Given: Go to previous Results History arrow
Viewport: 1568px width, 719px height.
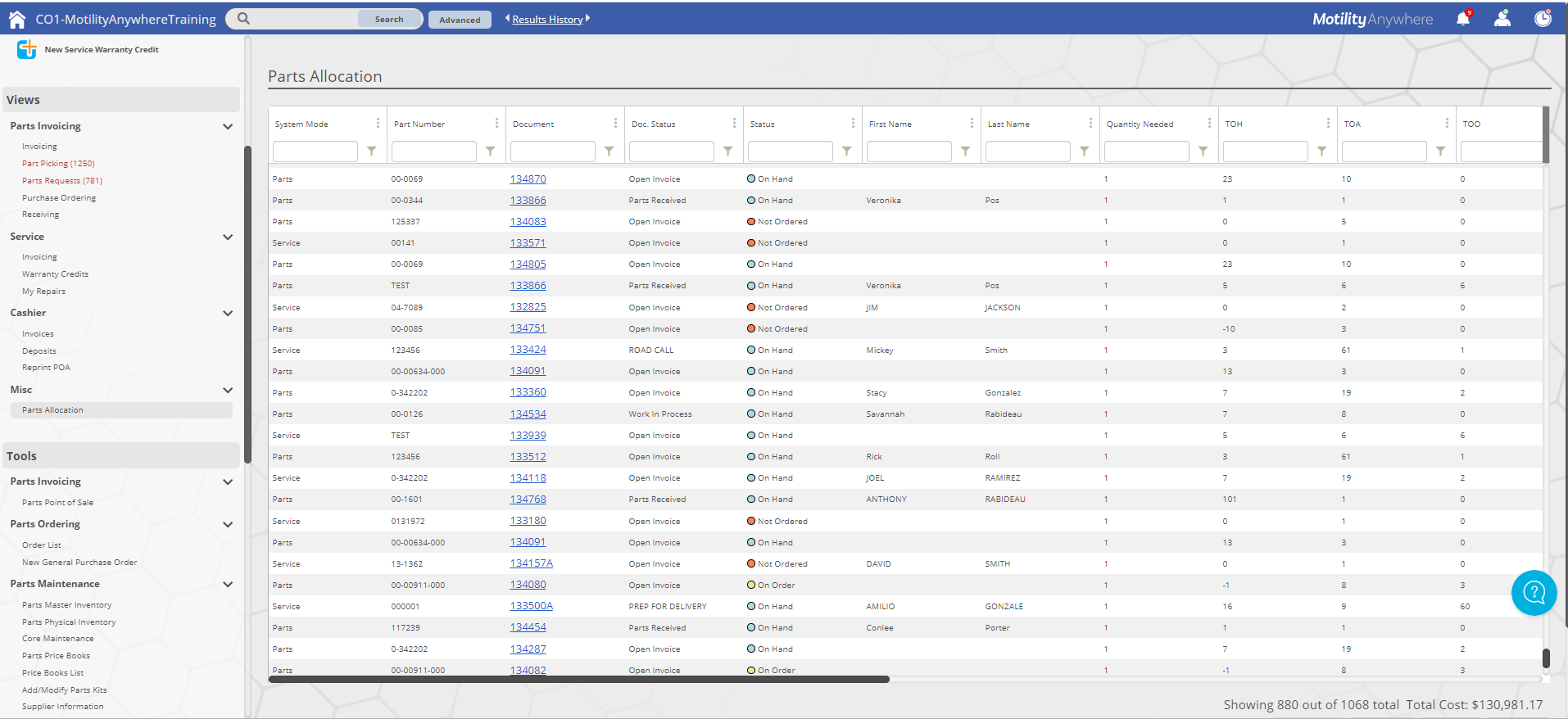Looking at the screenshot, I should pos(507,18).
